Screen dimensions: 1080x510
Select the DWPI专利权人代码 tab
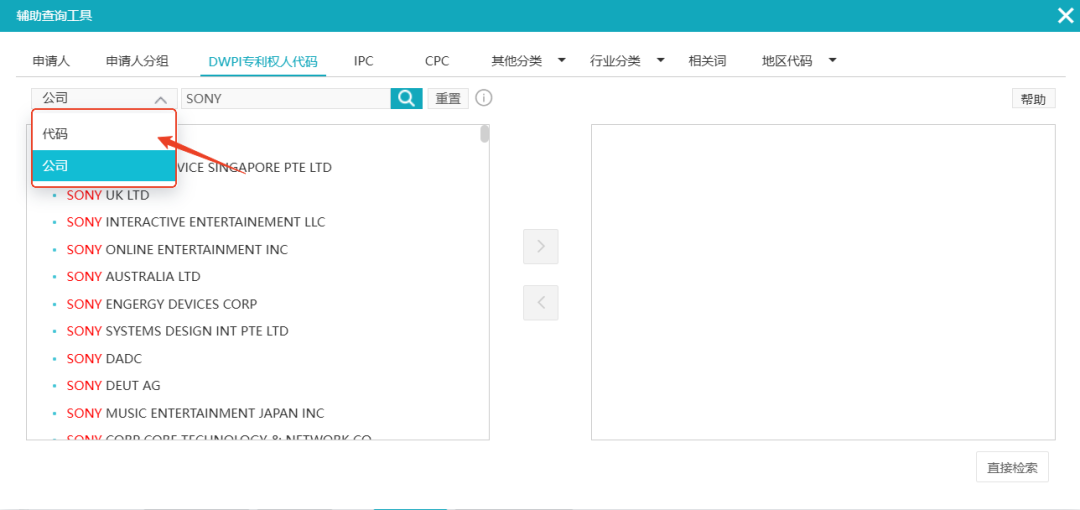[x=263, y=61]
